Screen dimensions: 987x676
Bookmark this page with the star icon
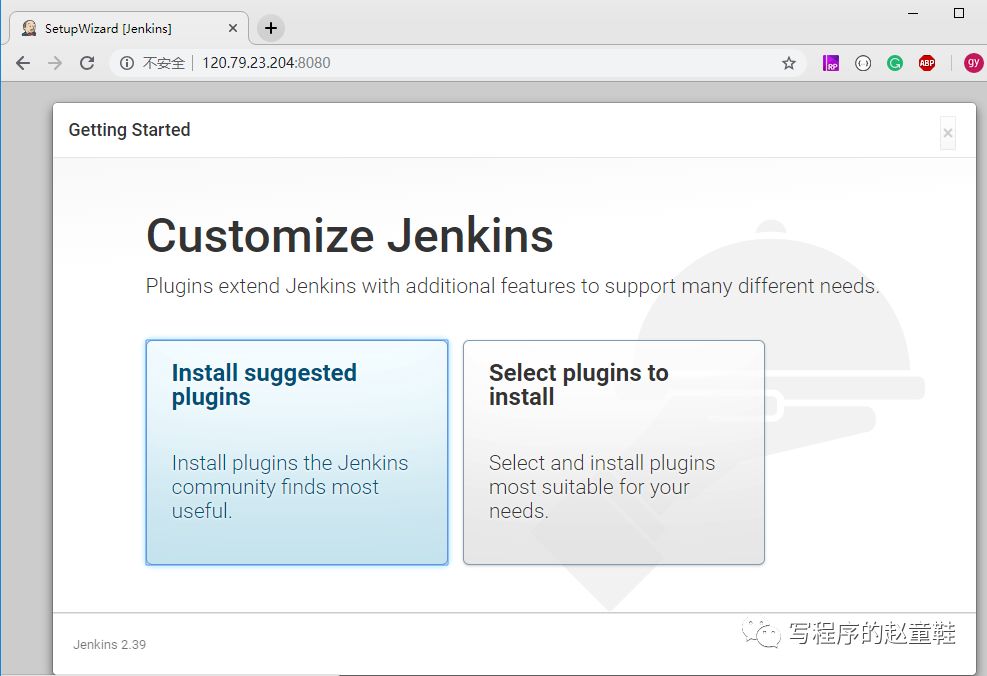click(x=789, y=63)
